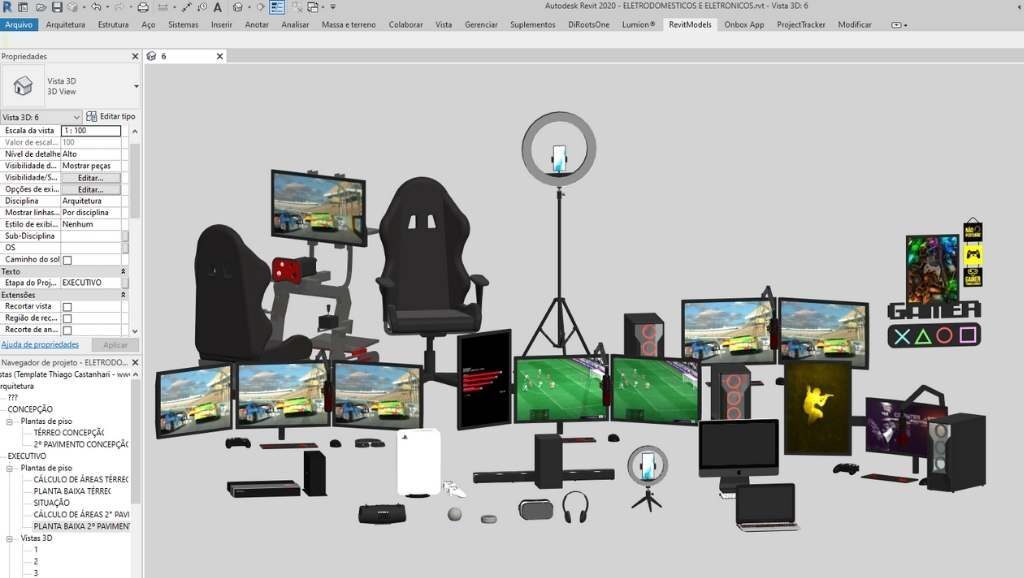Enable the Caminho do sol checkbox
1024x578 pixels.
coord(67,260)
